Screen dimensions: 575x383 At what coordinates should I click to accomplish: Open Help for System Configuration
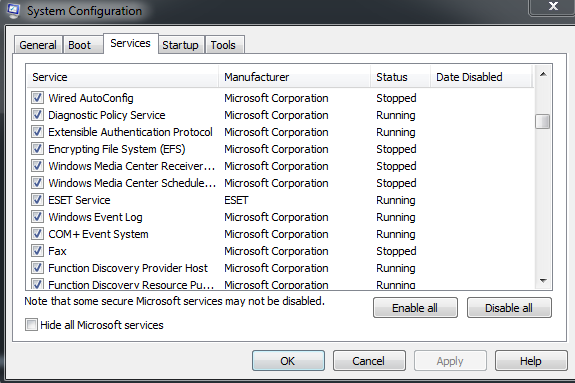point(531,361)
